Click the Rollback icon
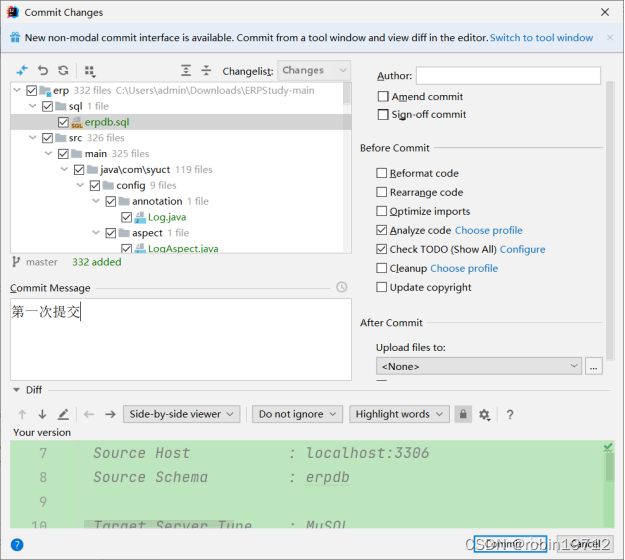The width and height of the screenshot is (625, 560). pyautogui.click(x=43, y=71)
